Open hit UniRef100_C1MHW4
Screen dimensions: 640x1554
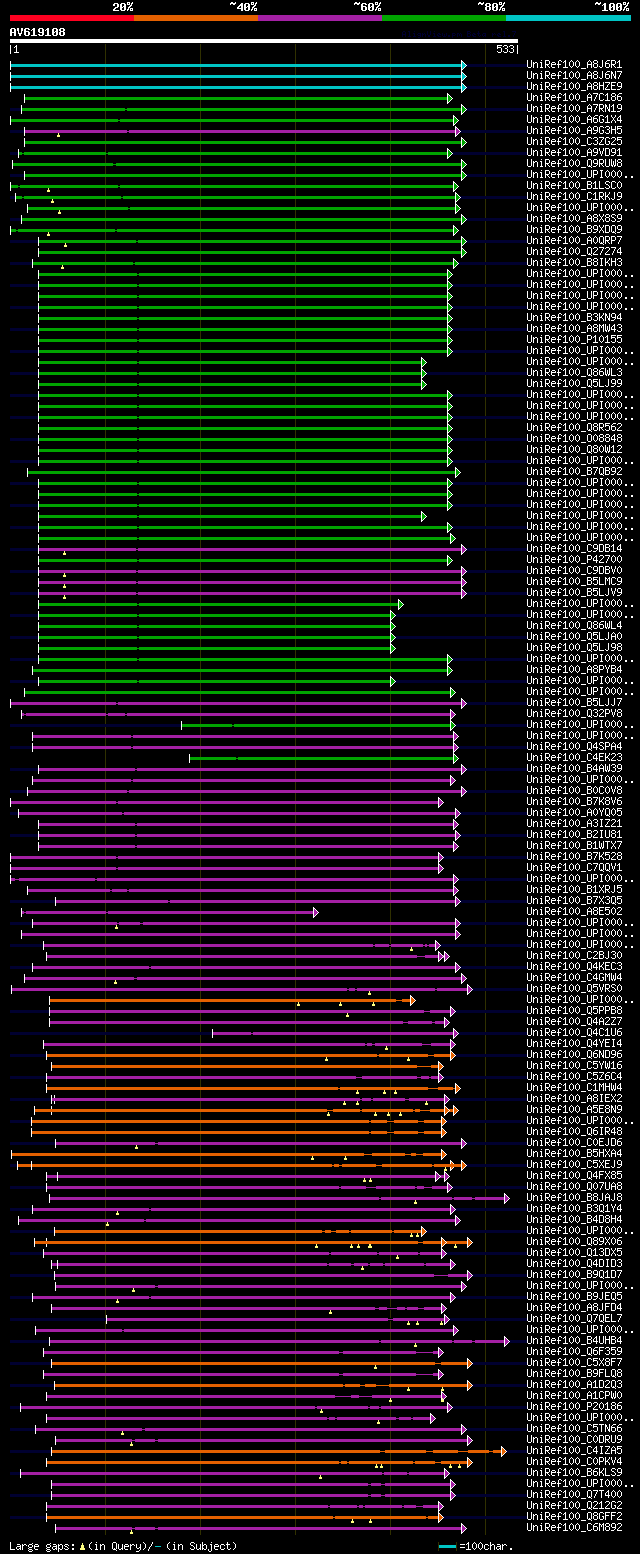[574, 1088]
